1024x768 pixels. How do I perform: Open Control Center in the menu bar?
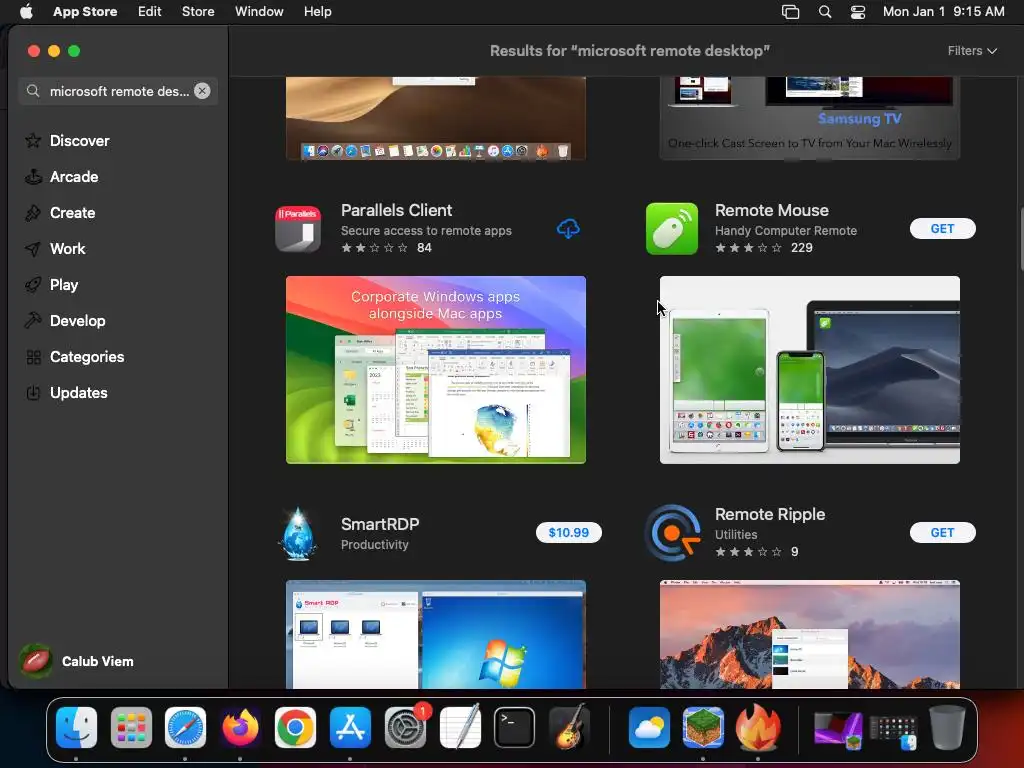pos(857,12)
